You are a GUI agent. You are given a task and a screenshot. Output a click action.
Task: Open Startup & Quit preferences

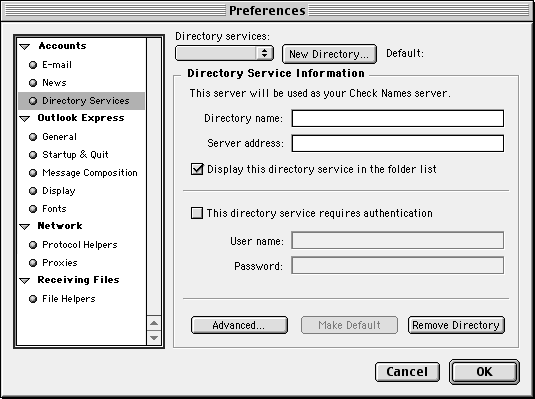click(x=75, y=155)
